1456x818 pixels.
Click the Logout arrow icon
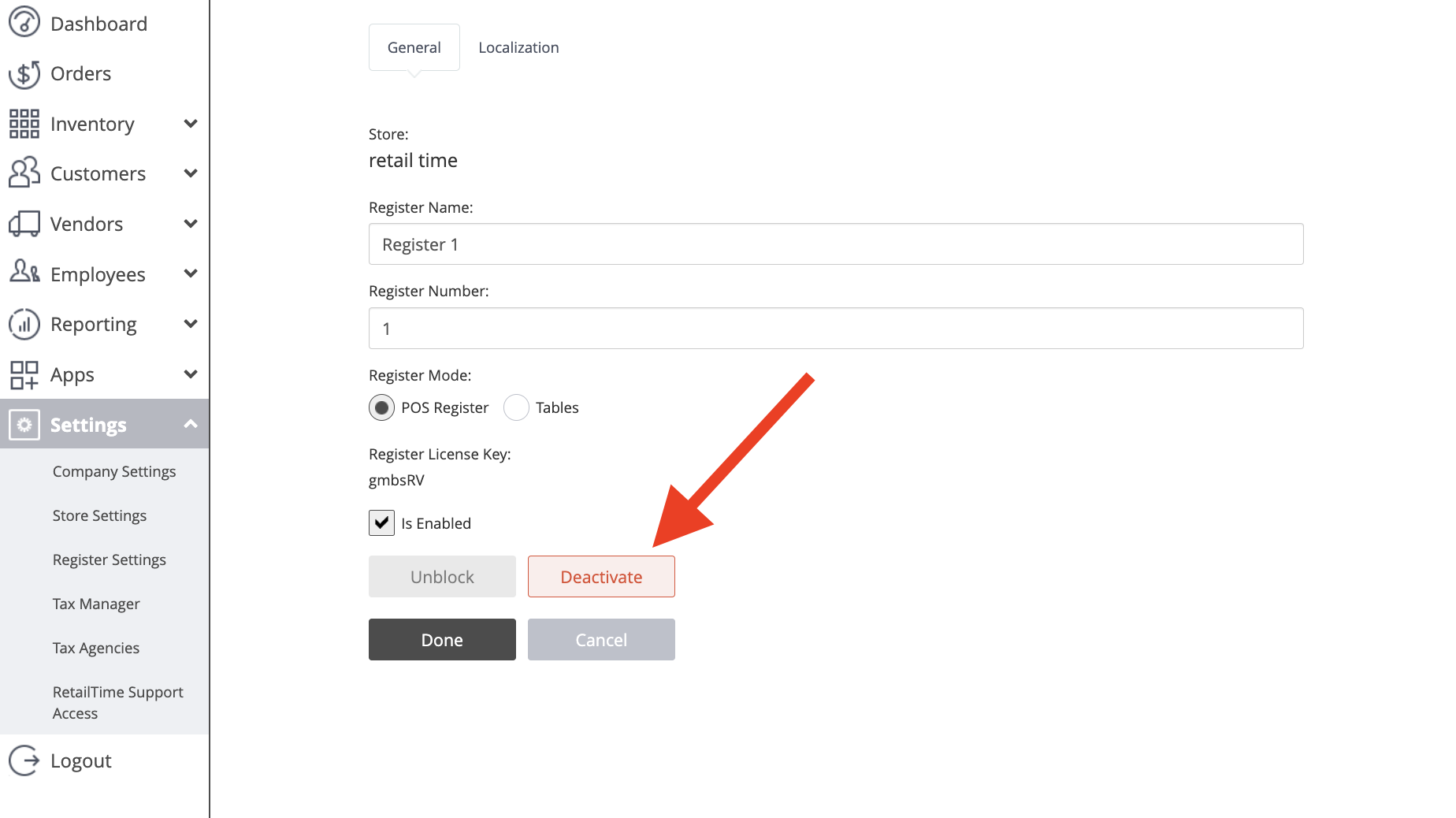point(24,760)
